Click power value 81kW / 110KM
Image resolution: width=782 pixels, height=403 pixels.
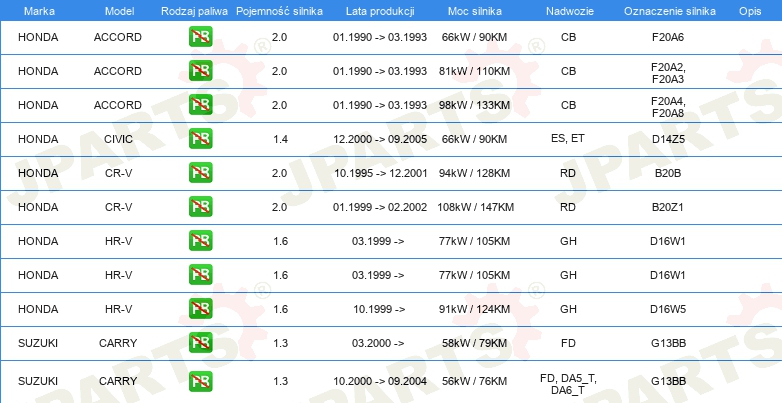pos(474,71)
